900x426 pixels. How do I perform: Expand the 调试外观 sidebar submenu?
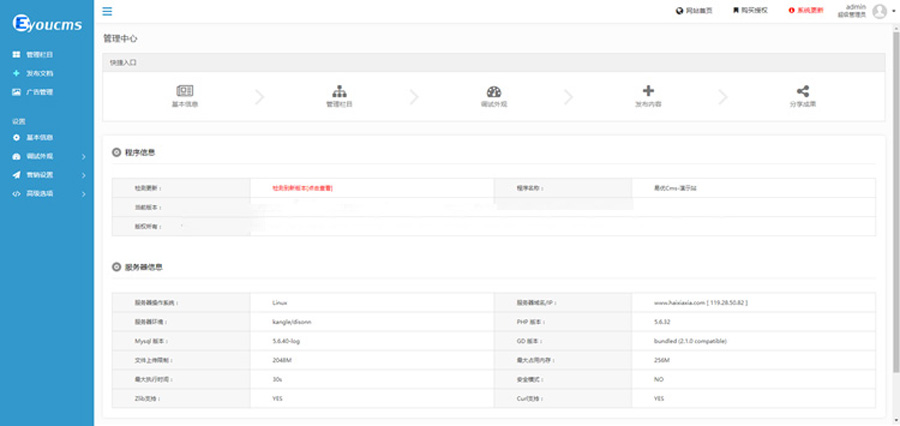click(83, 157)
